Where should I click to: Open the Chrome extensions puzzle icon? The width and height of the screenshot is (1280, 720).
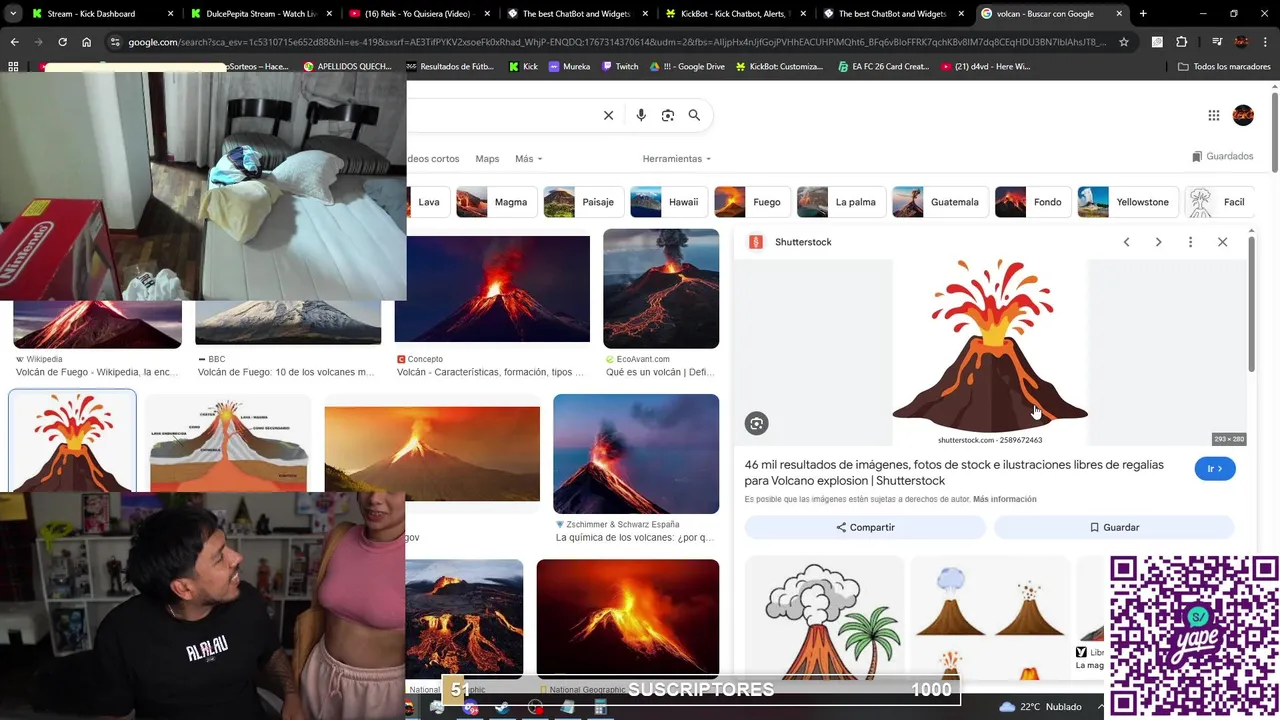pos(1182,42)
